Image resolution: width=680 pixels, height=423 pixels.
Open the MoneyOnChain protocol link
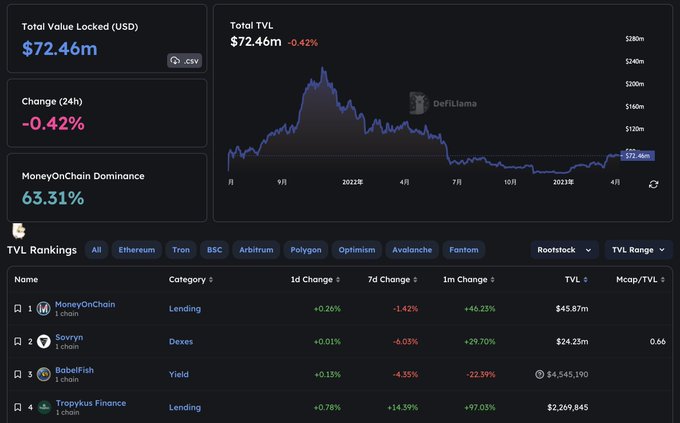tap(85, 305)
